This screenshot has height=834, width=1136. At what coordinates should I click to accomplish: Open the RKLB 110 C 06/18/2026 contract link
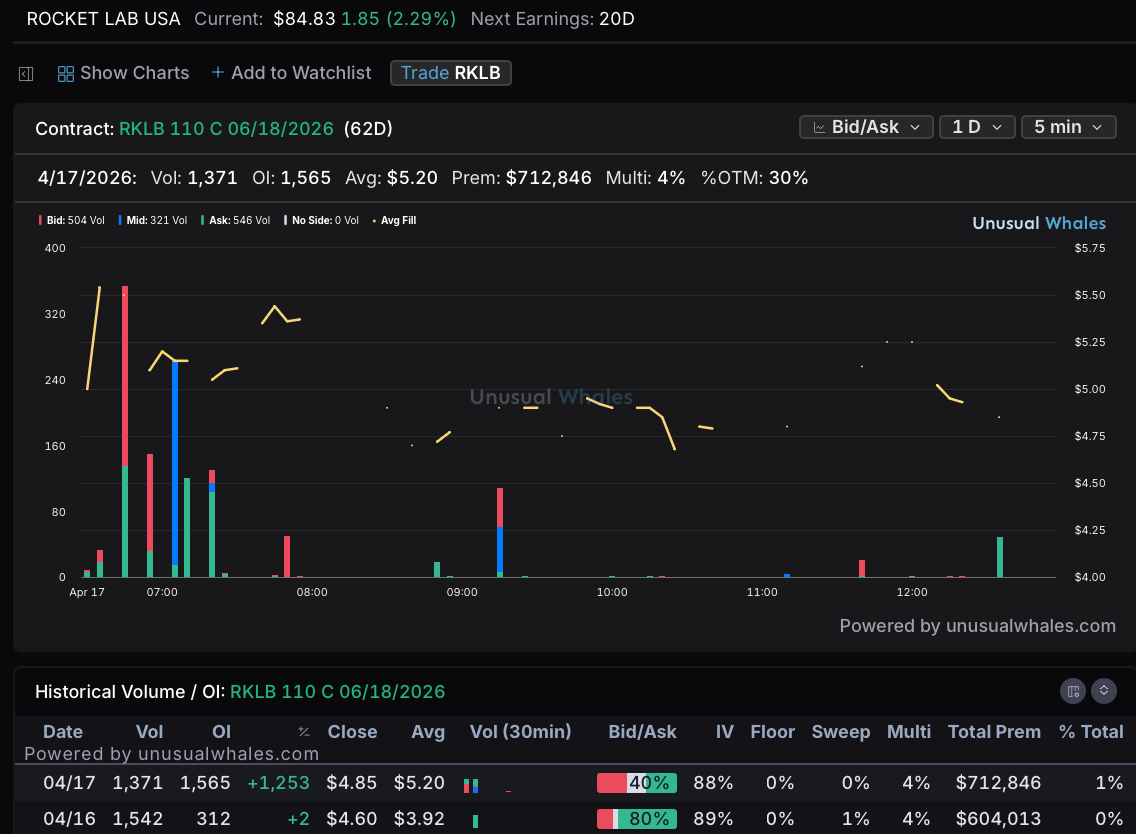point(226,129)
